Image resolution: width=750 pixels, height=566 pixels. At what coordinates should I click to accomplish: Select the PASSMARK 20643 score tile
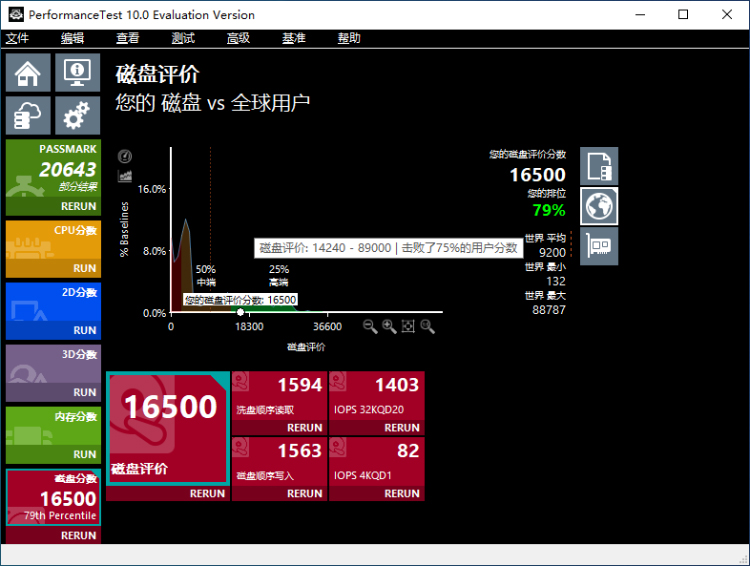point(54,168)
